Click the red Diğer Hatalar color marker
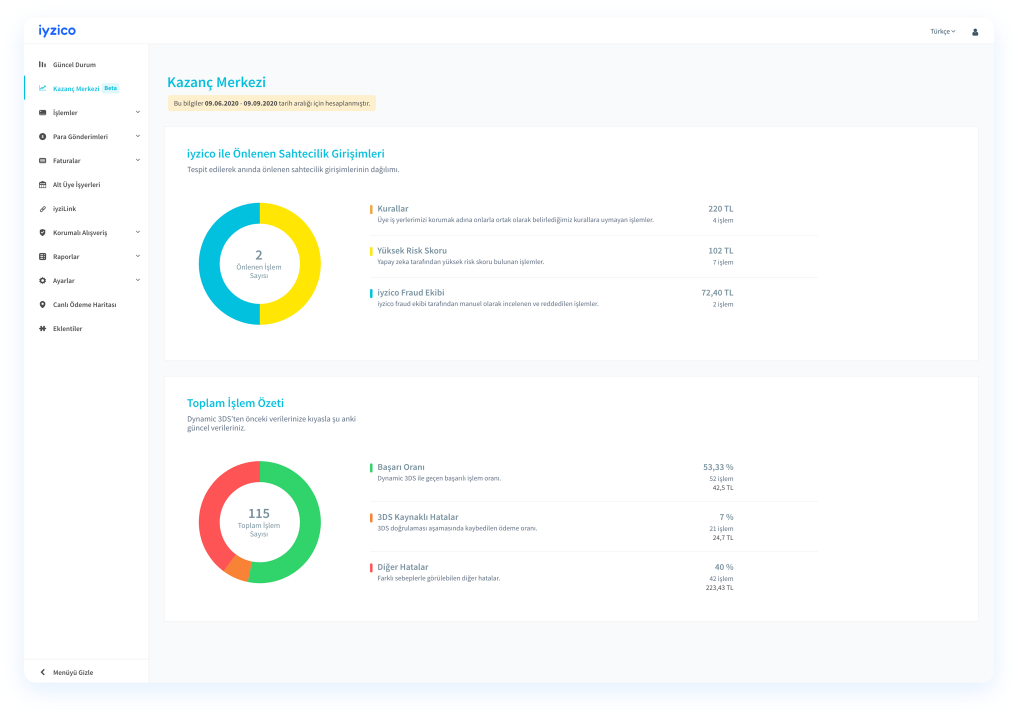 click(371, 568)
